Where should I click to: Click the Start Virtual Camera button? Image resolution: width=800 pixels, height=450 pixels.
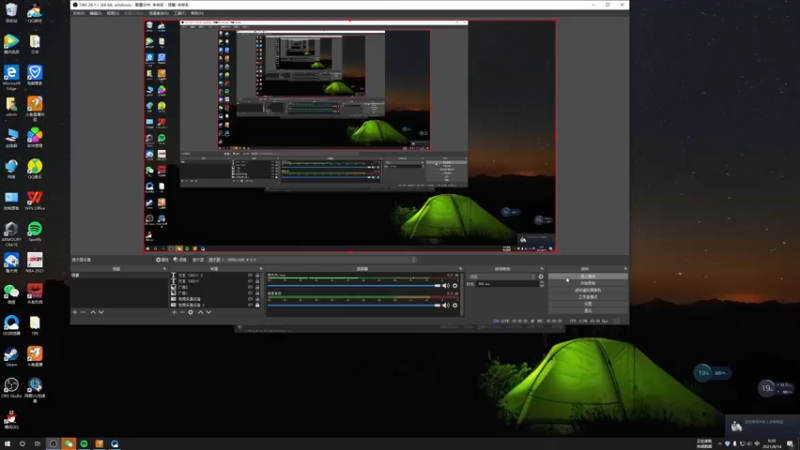[588, 290]
